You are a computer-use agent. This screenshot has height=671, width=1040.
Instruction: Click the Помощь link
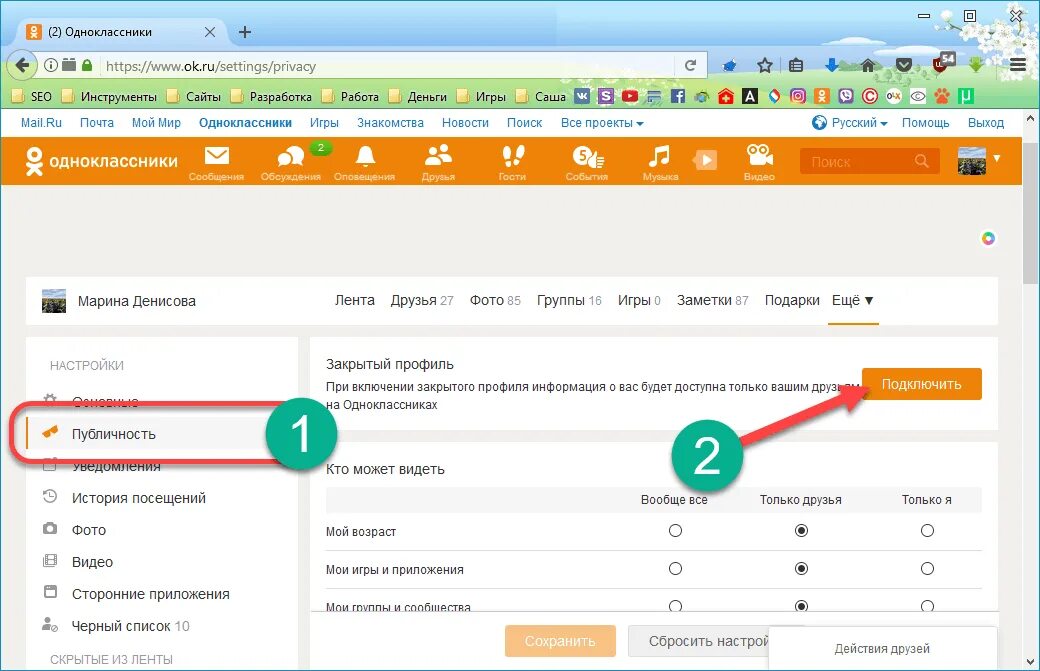[925, 123]
